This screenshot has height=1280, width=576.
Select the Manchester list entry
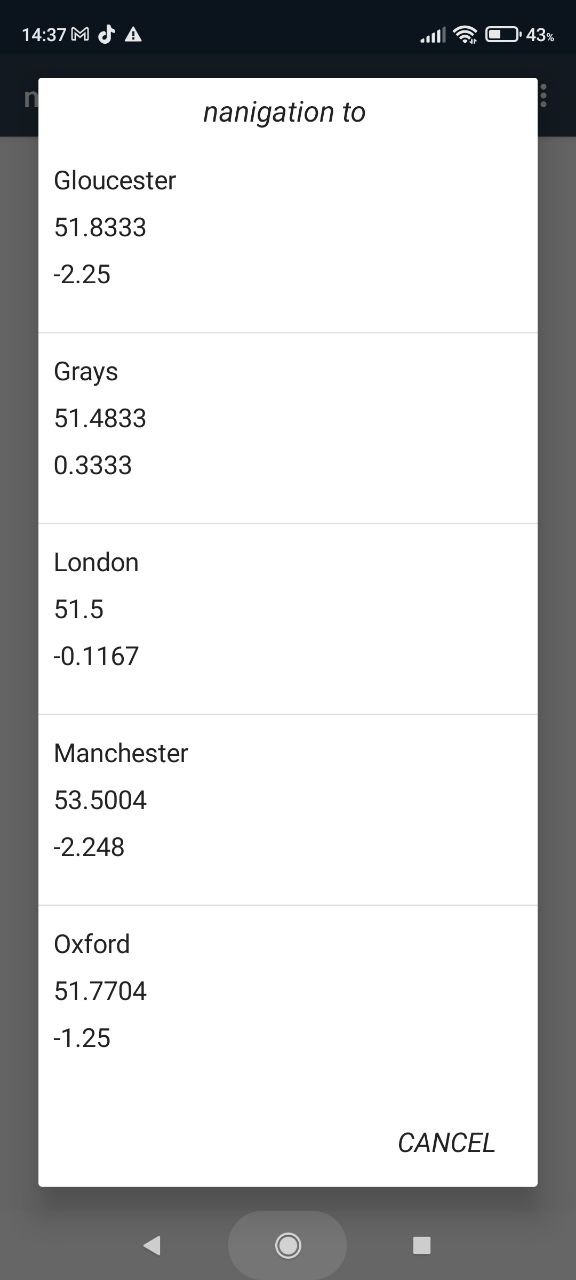(288, 810)
